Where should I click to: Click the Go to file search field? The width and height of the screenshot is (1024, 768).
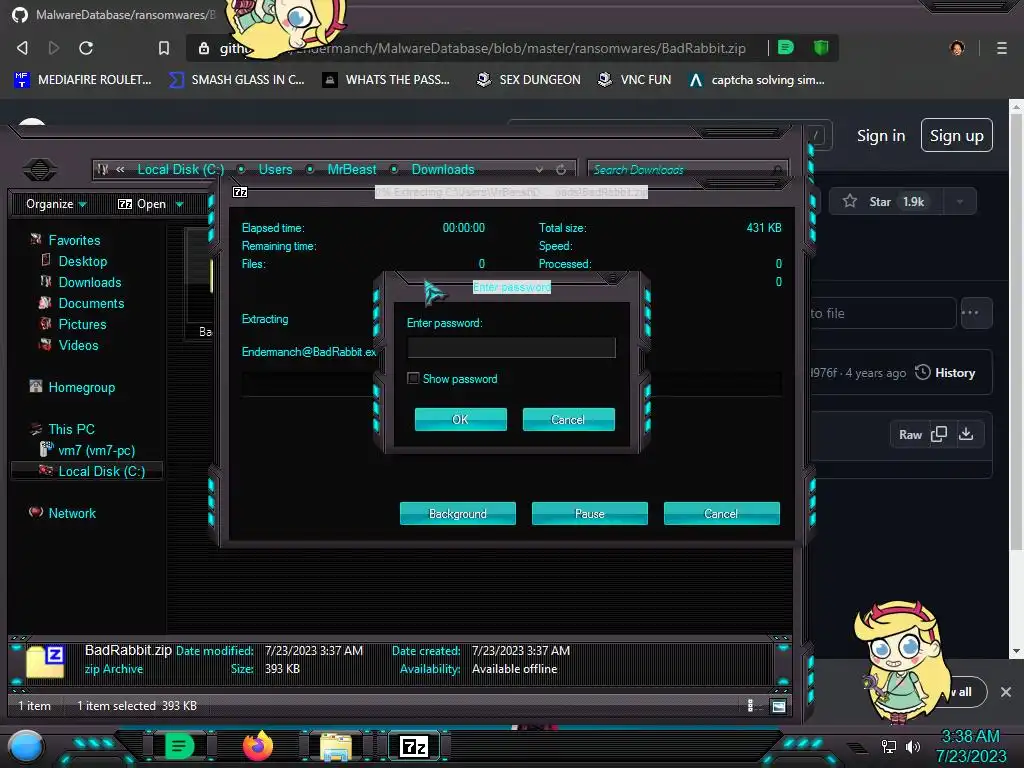coord(883,313)
